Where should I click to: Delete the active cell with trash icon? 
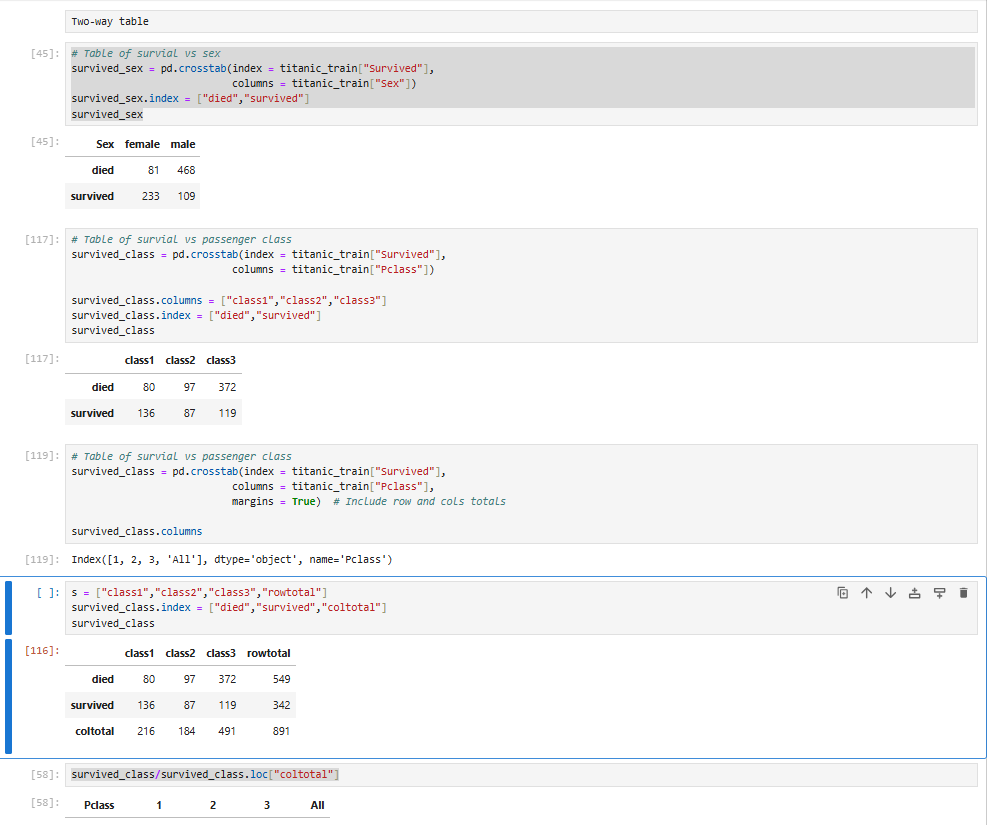coord(963,593)
